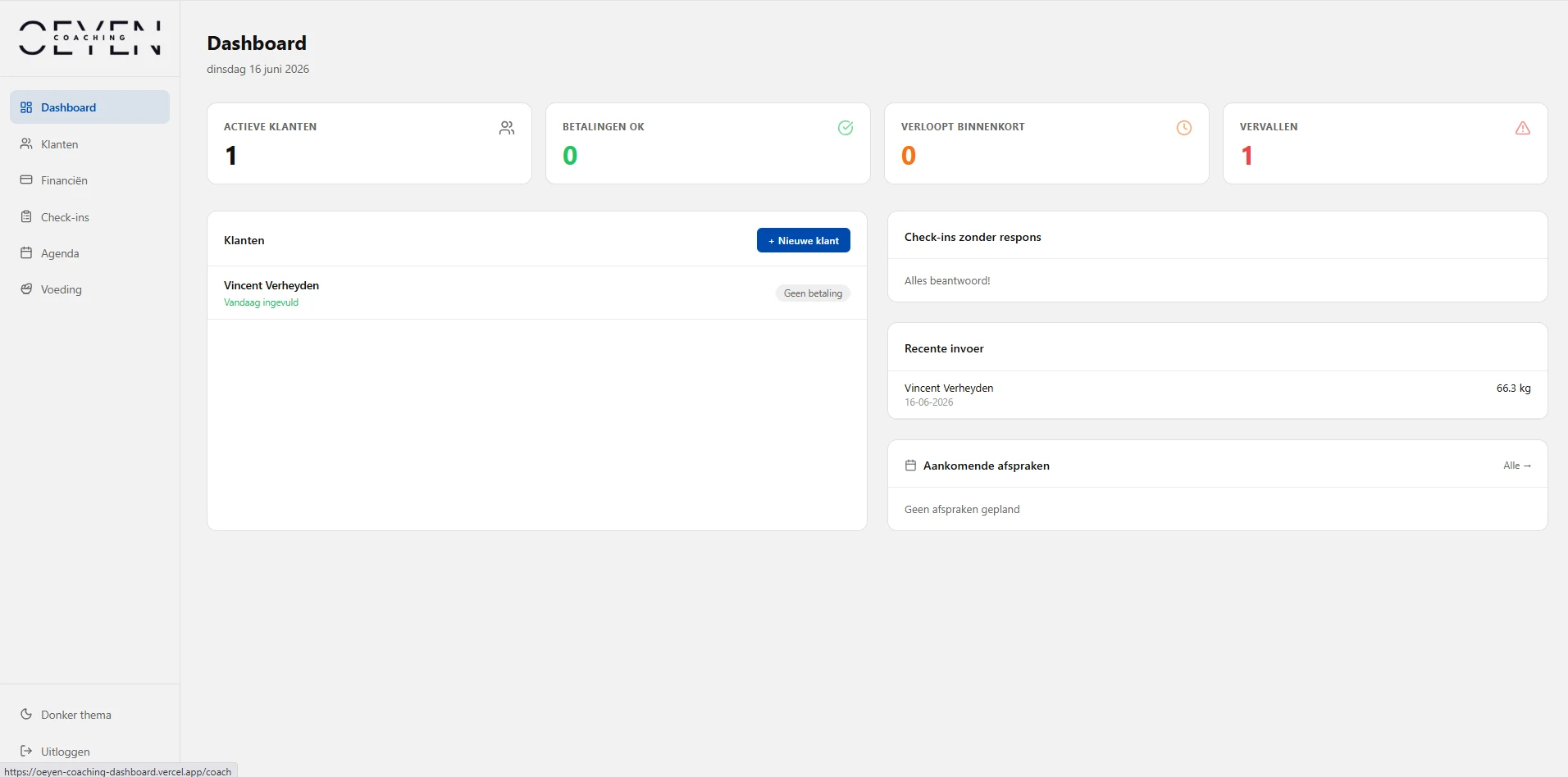Click warning triangle icon on Vervallen card

pyautogui.click(x=1523, y=128)
